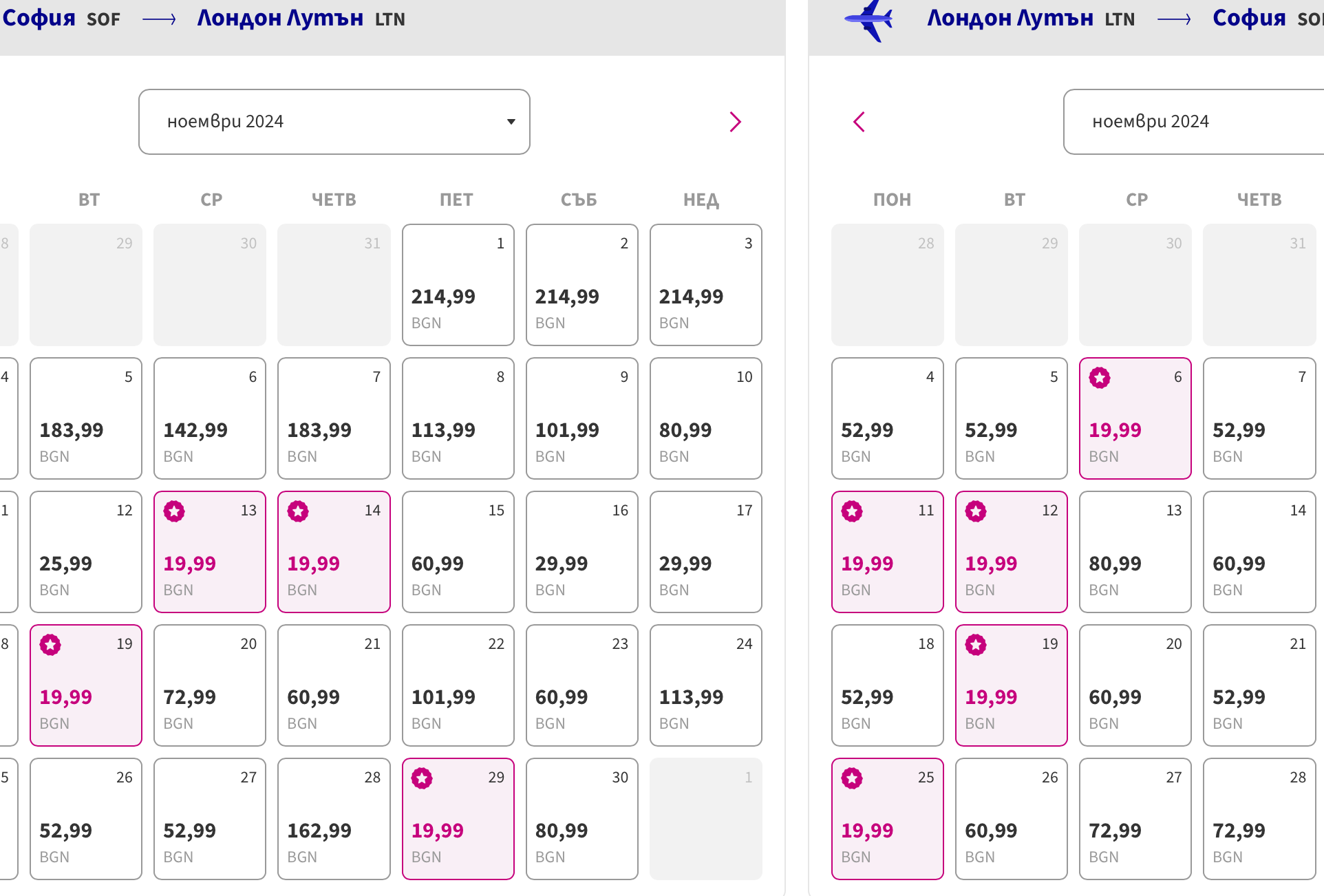1324x896 pixels.
Task: Open return flight month selector ноември 2024
Action: click(x=1190, y=122)
